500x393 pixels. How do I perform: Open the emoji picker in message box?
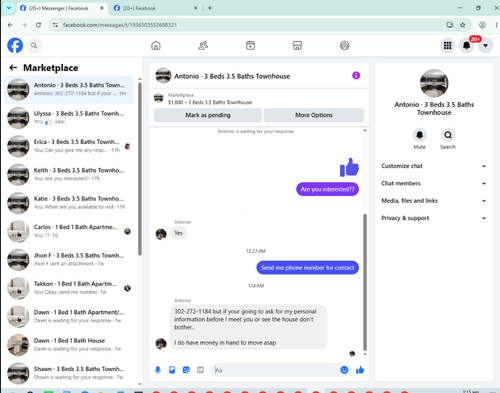(x=344, y=370)
